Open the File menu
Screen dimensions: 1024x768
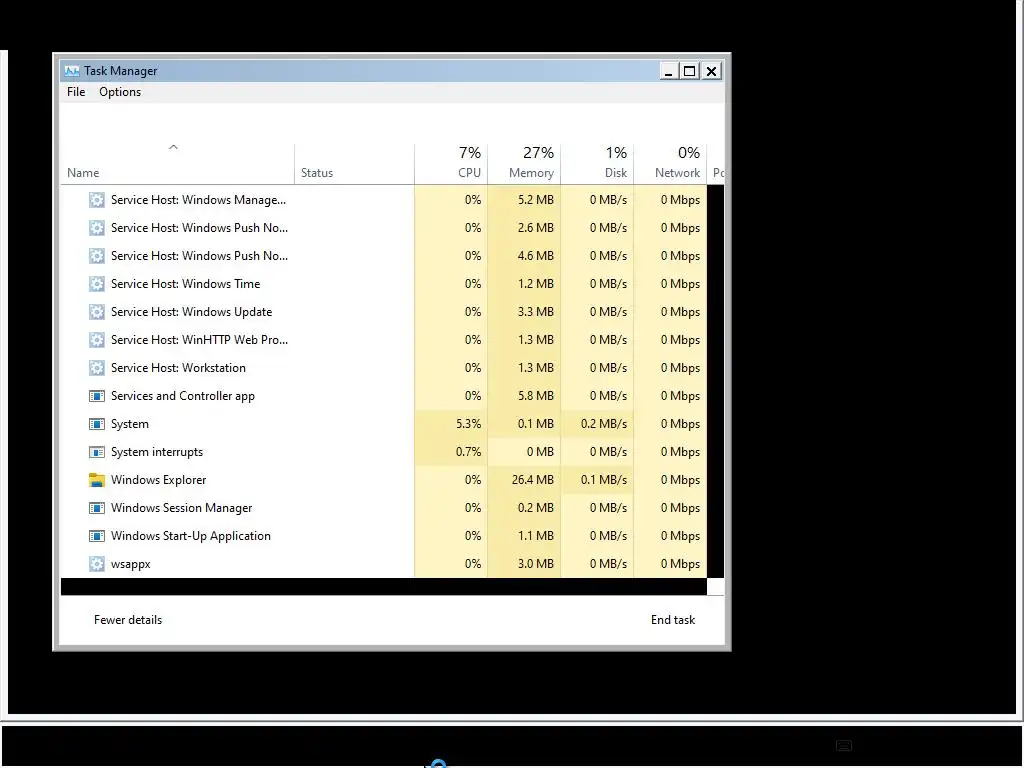[76, 92]
